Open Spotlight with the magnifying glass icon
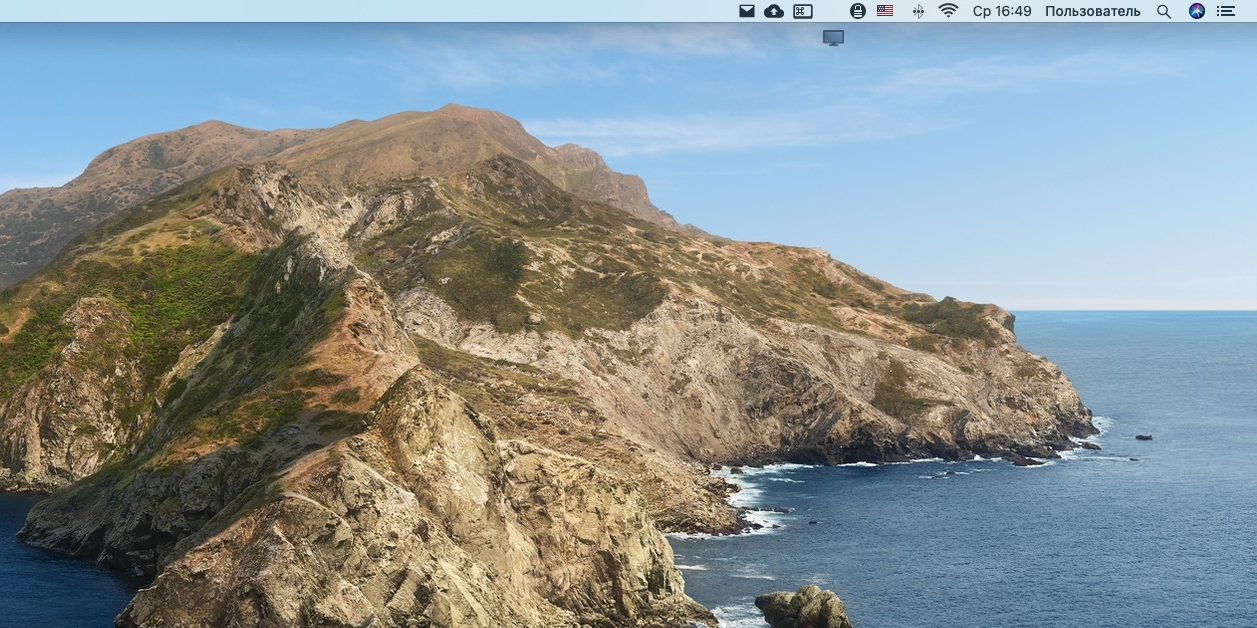 (1163, 11)
